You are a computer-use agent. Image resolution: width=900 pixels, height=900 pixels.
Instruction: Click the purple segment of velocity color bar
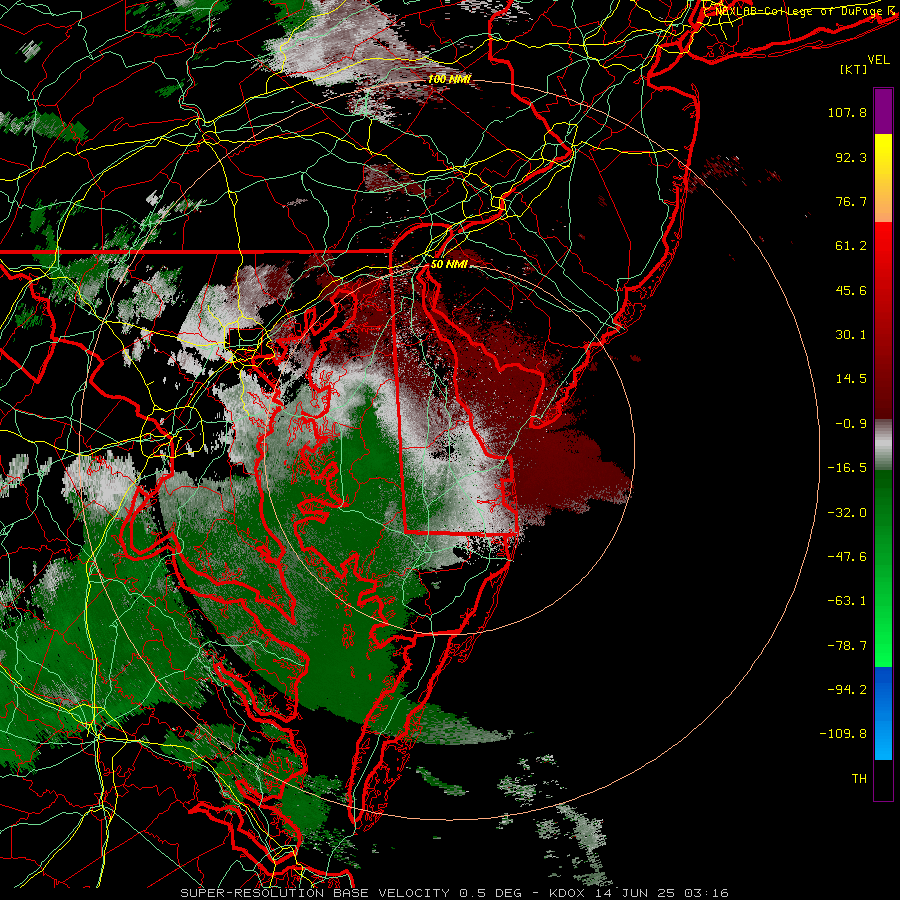click(x=883, y=111)
